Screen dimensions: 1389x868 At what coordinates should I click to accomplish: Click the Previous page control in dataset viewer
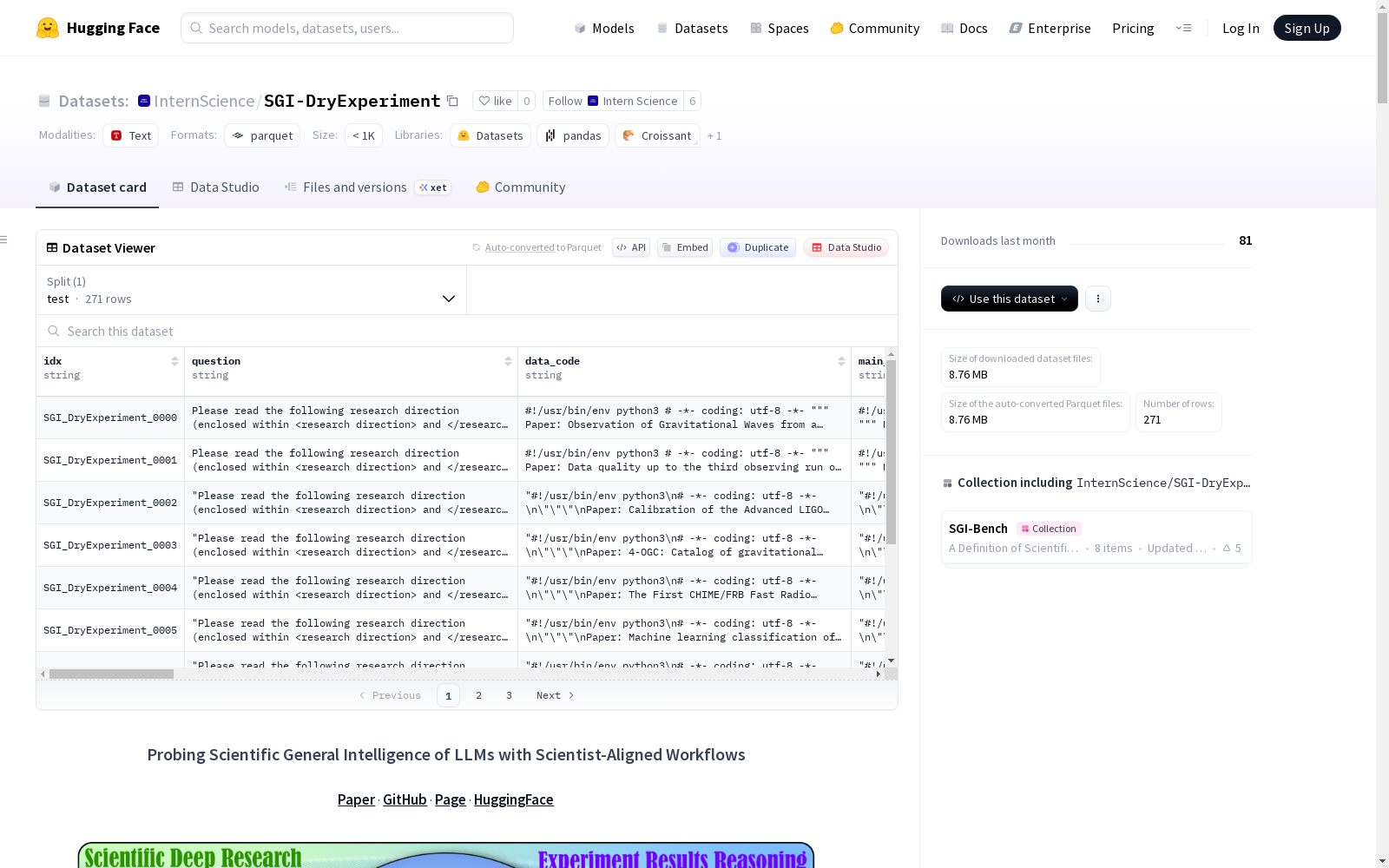pyautogui.click(x=390, y=695)
